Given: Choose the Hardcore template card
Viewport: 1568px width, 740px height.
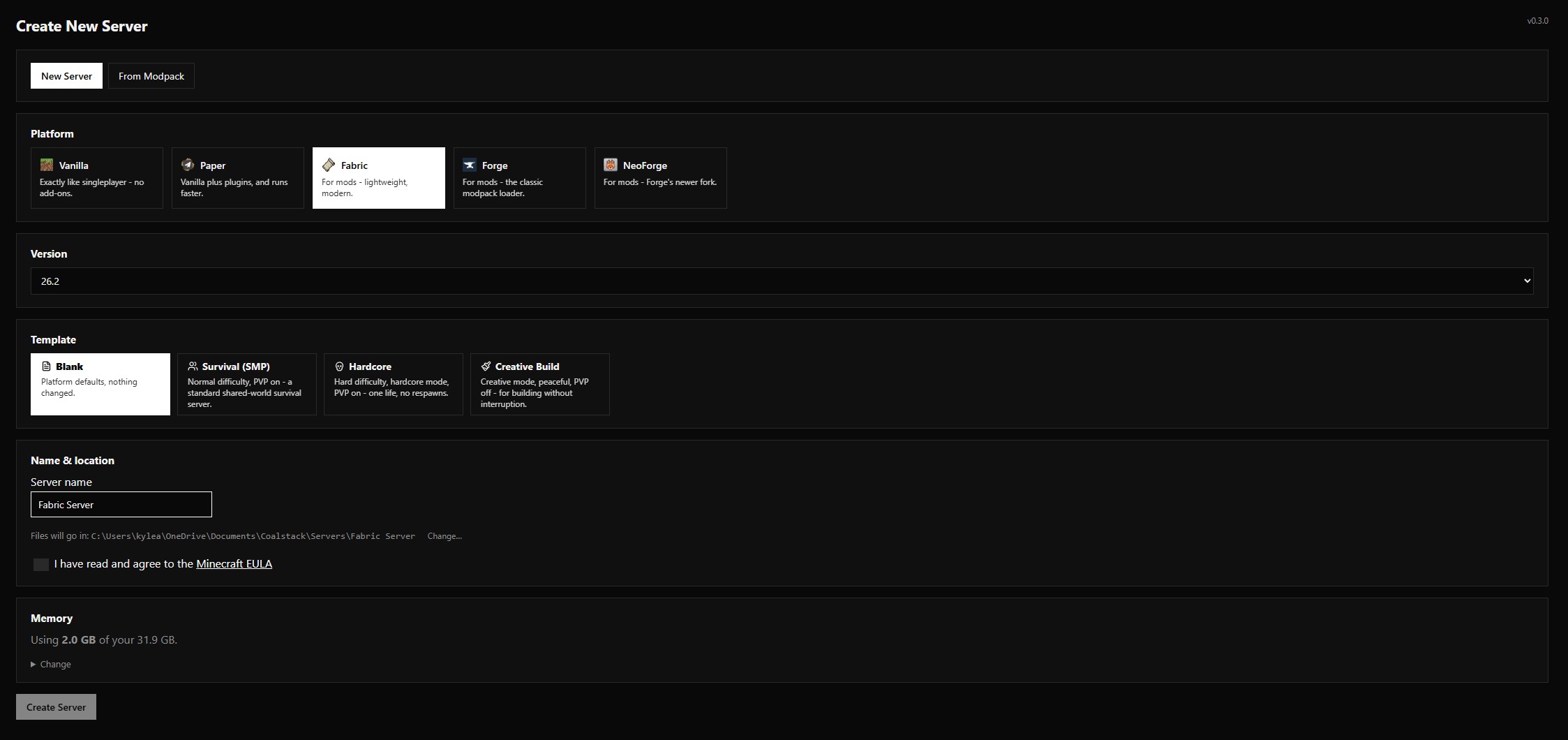Looking at the screenshot, I should coord(394,384).
